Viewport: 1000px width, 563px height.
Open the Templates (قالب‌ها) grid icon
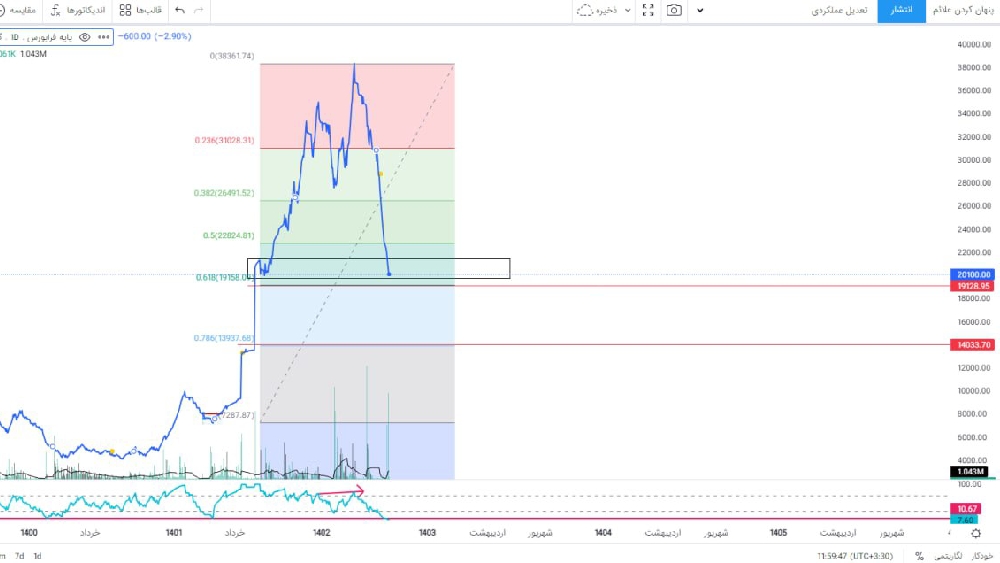point(125,10)
